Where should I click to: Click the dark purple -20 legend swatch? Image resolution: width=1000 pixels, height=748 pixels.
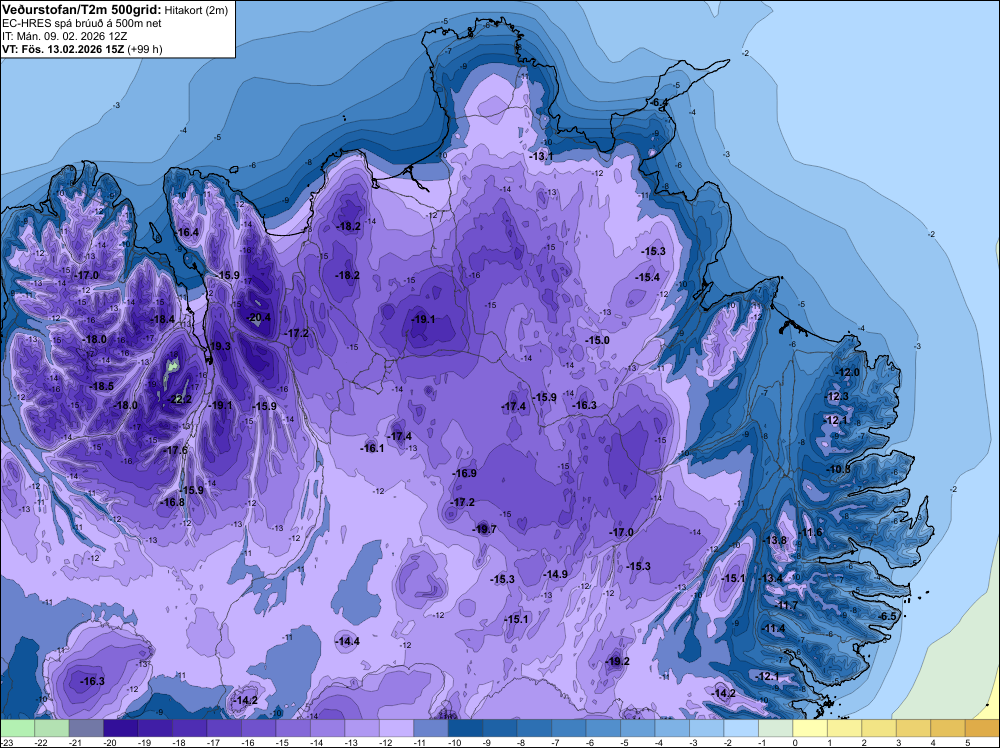pos(121,728)
